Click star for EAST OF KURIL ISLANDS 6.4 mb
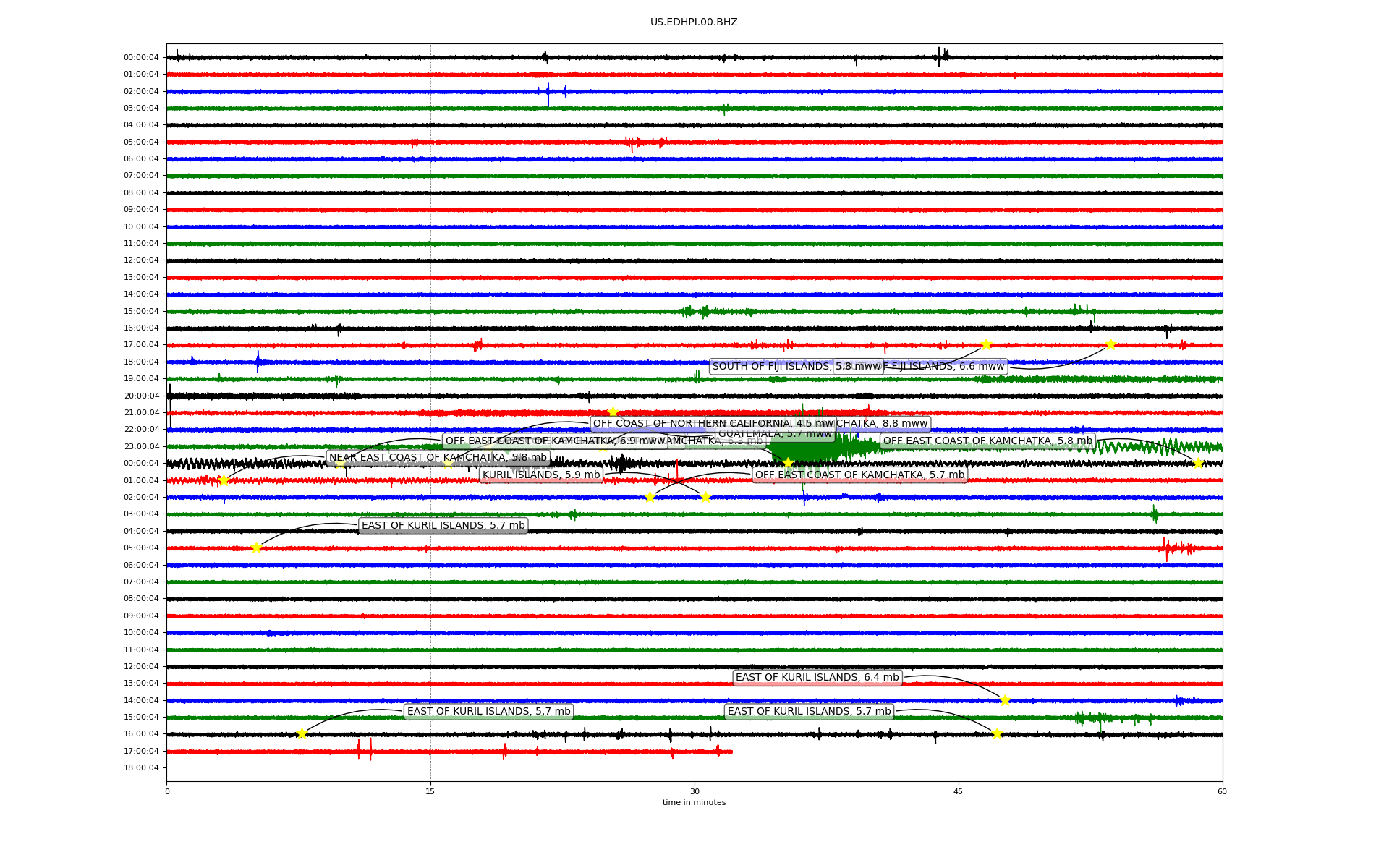1389x868 pixels. (1005, 700)
